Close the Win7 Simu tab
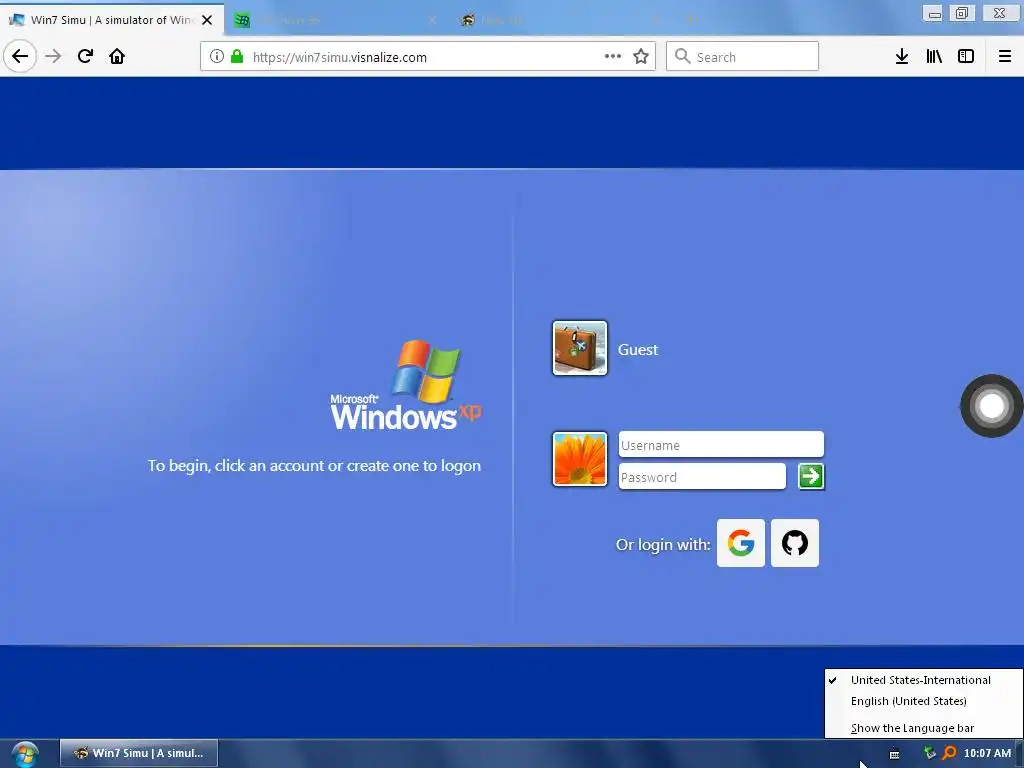The height and width of the screenshot is (768, 1024). click(207, 20)
